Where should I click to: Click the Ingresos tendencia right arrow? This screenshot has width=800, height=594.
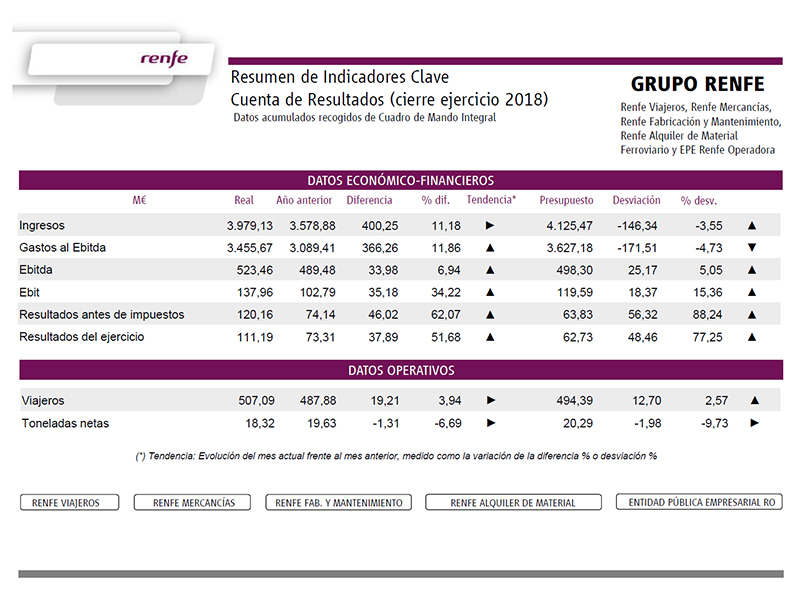pyautogui.click(x=490, y=226)
